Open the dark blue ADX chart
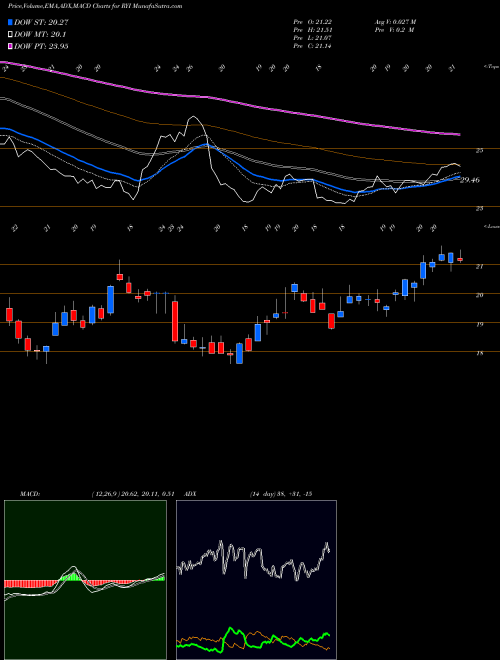The height and width of the screenshot is (660, 500). pos(256,580)
